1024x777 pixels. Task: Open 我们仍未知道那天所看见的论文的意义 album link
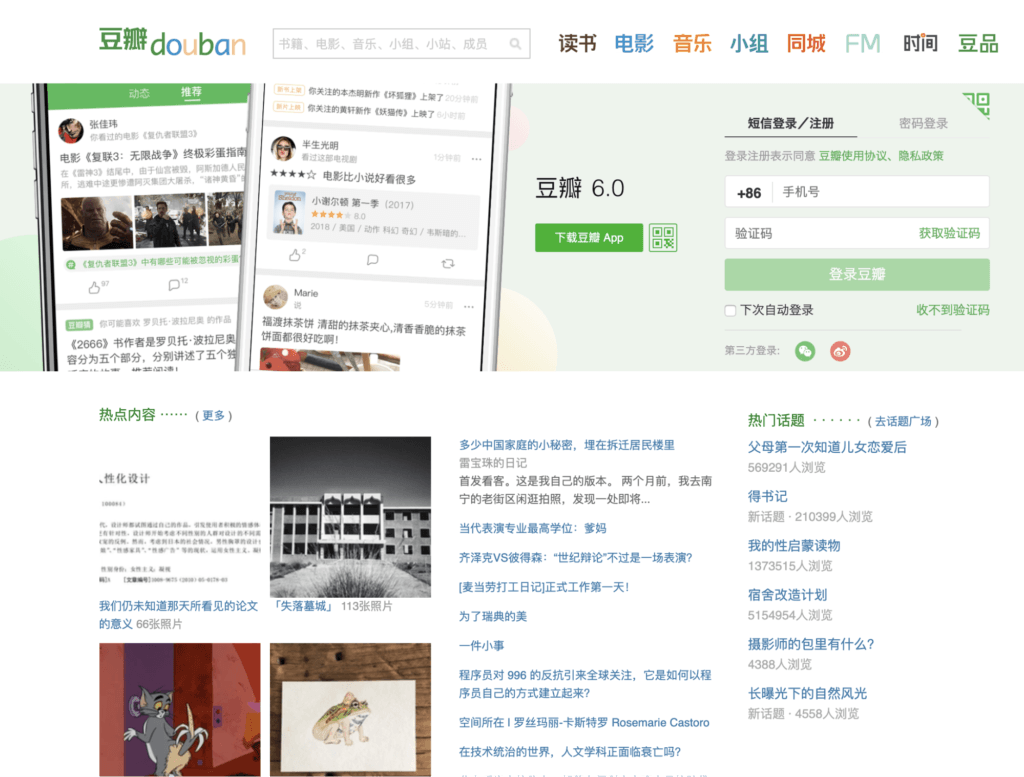click(178, 615)
